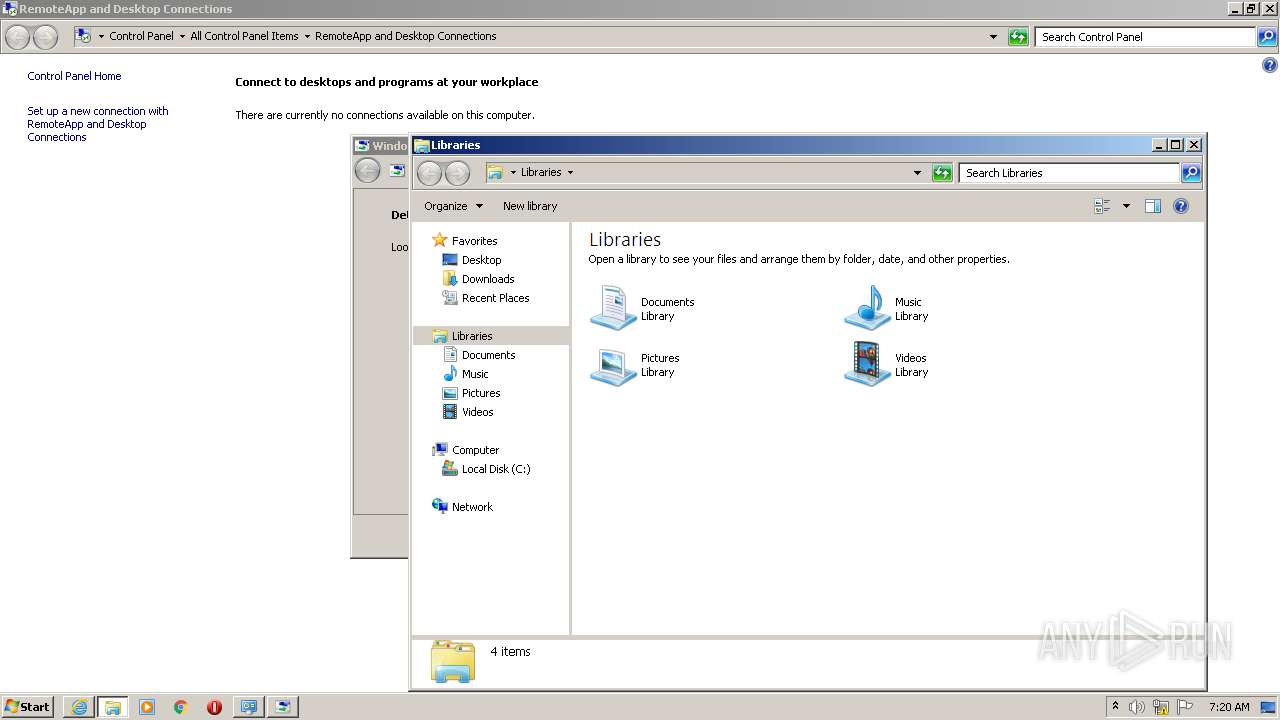Select Documents in navigation pane tree

tap(488, 355)
